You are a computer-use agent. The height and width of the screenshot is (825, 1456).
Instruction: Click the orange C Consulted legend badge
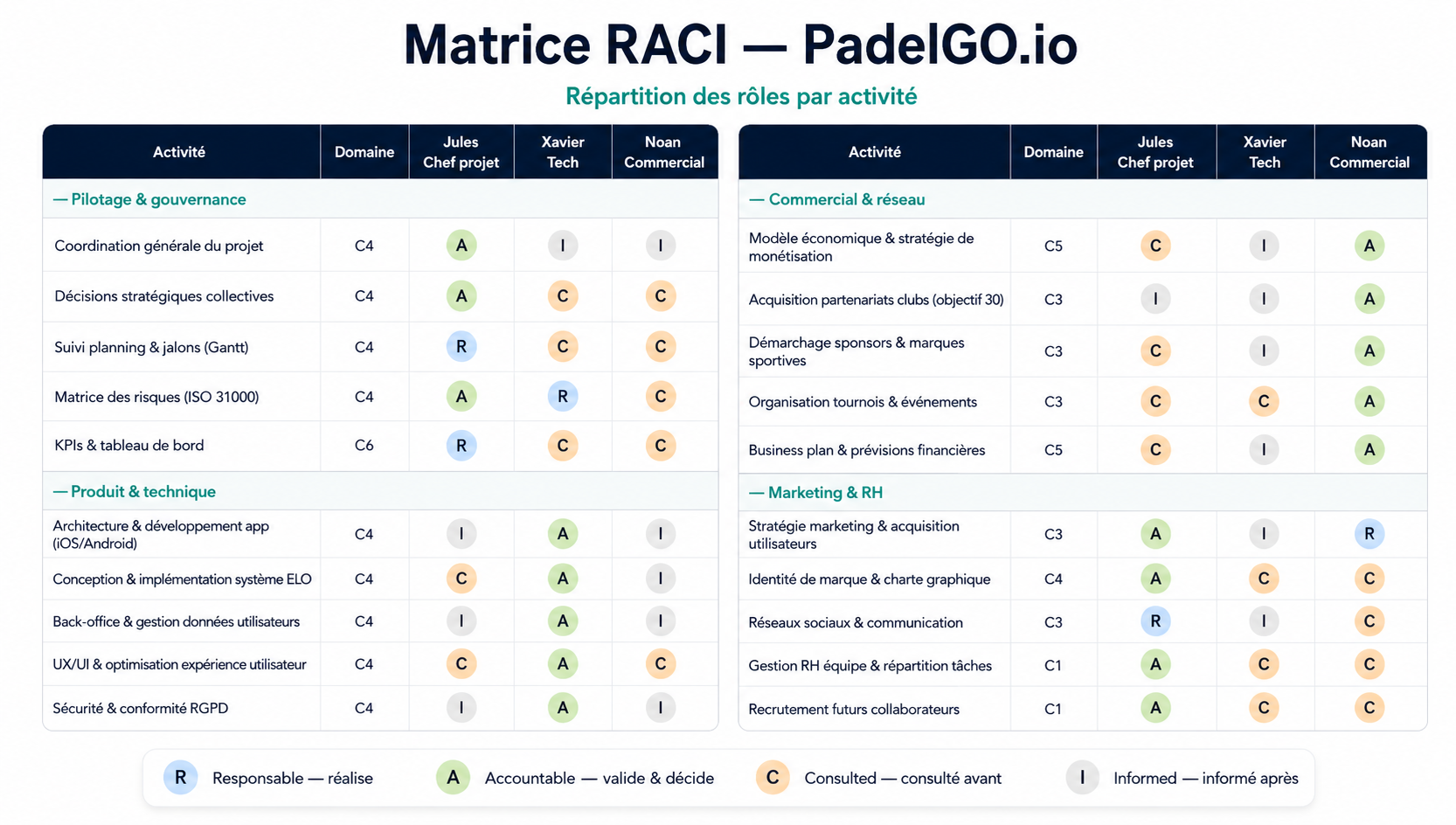coord(773,777)
